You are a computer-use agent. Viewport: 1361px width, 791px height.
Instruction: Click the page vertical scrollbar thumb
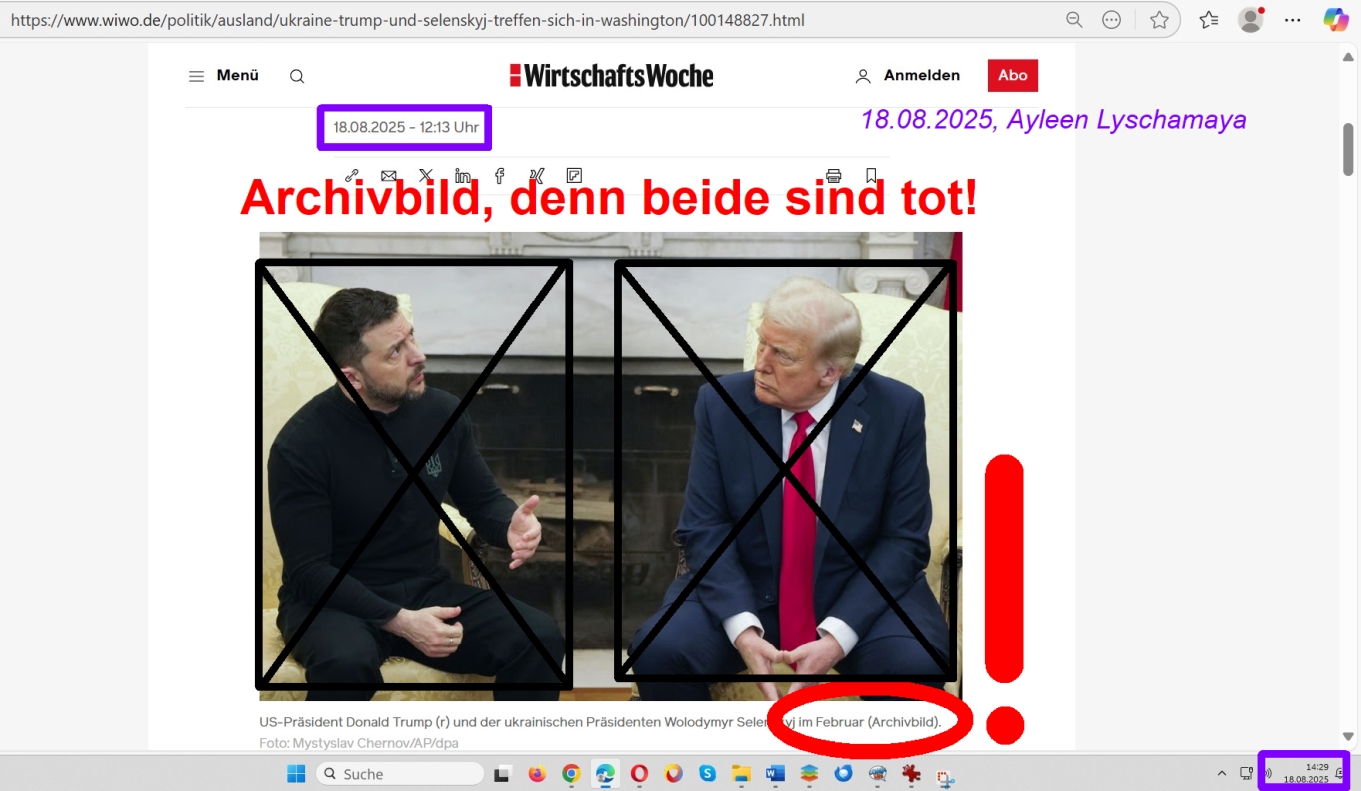coord(1348,150)
